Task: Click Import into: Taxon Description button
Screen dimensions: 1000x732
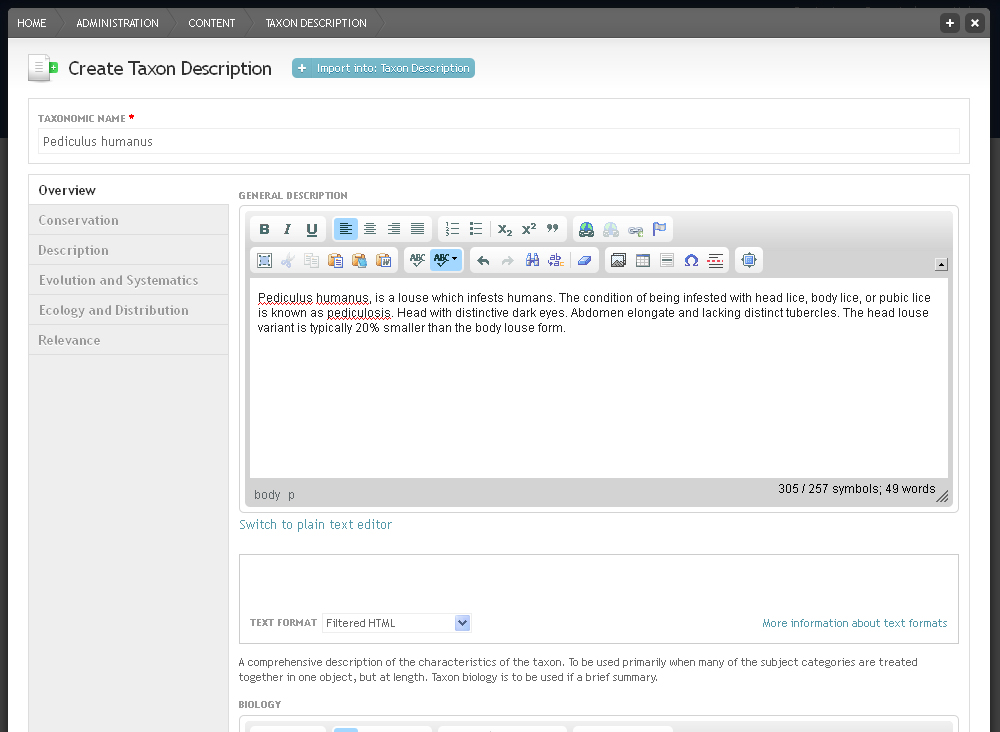Action: [383, 68]
